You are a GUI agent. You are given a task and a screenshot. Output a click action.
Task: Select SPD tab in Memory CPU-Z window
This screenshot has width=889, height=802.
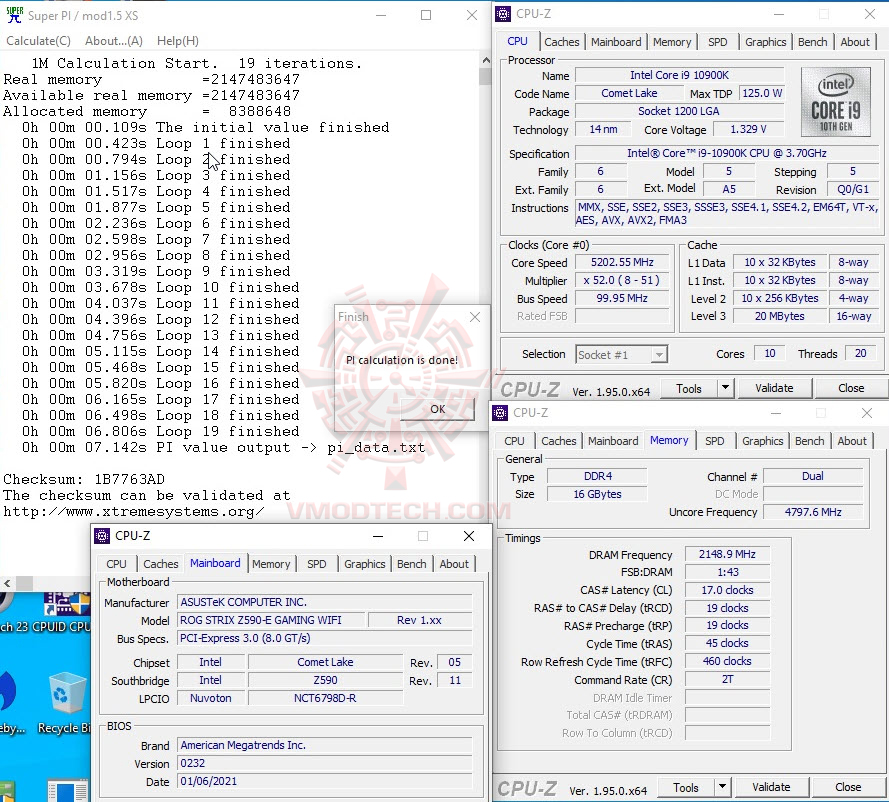(x=714, y=441)
